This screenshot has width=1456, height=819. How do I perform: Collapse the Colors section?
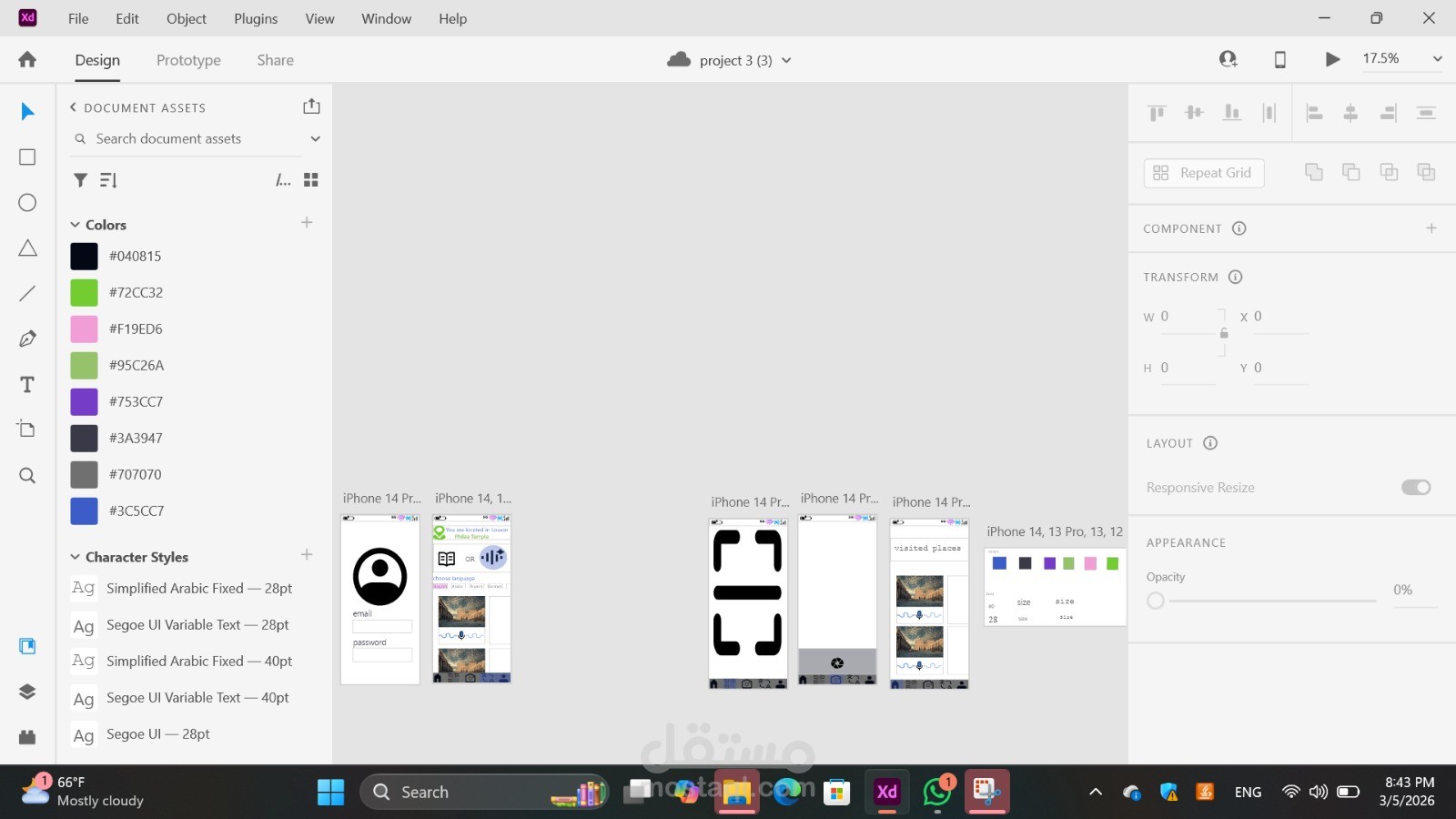coord(76,225)
